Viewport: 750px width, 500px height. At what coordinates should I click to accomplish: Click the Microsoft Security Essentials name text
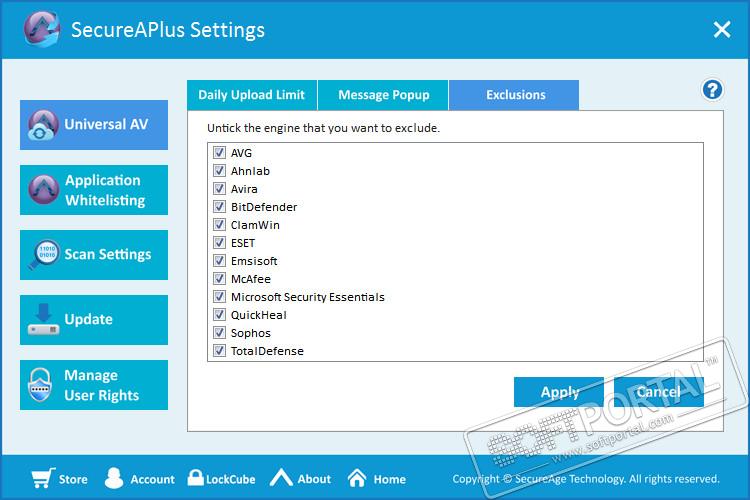click(x=308, y=297)
